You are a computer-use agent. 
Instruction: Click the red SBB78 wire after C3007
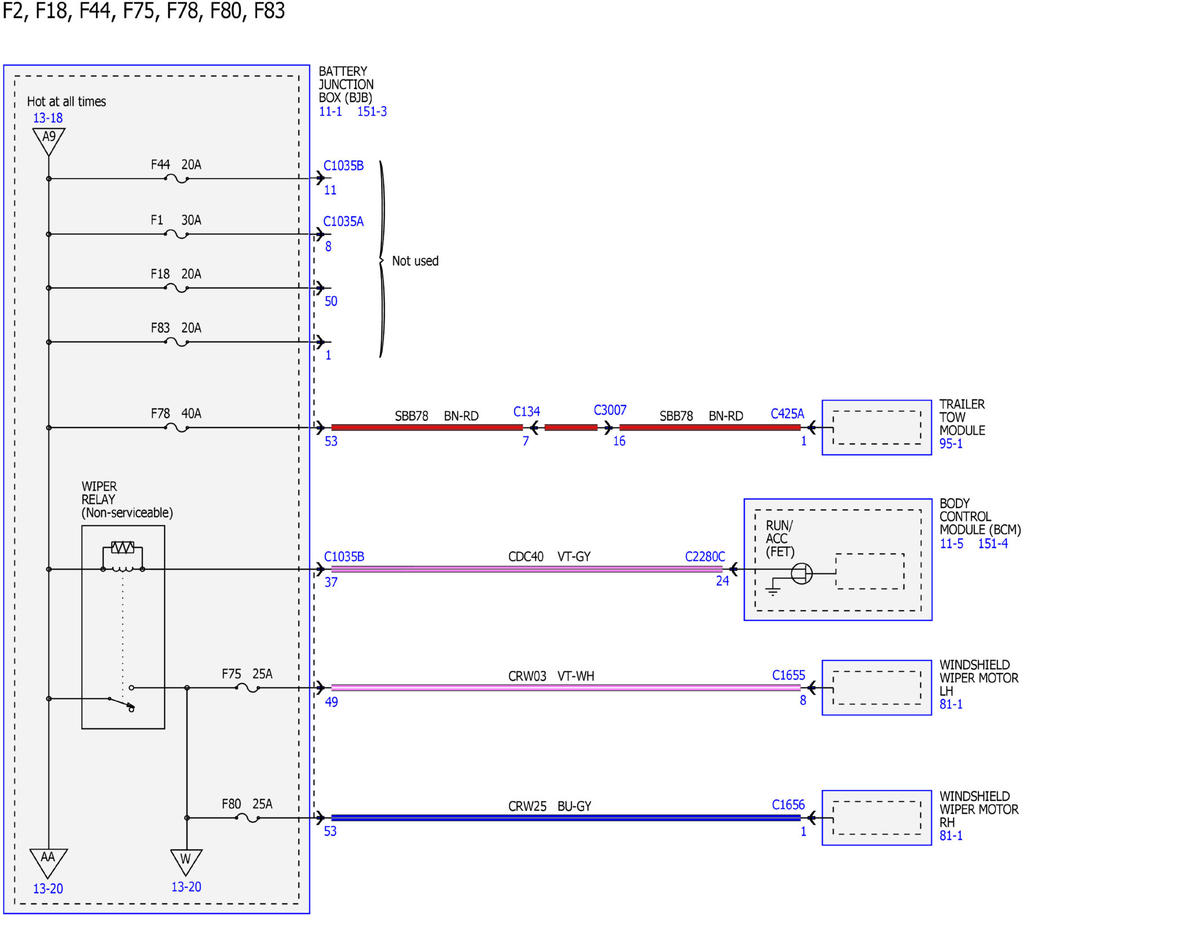(x=710, y=428)
